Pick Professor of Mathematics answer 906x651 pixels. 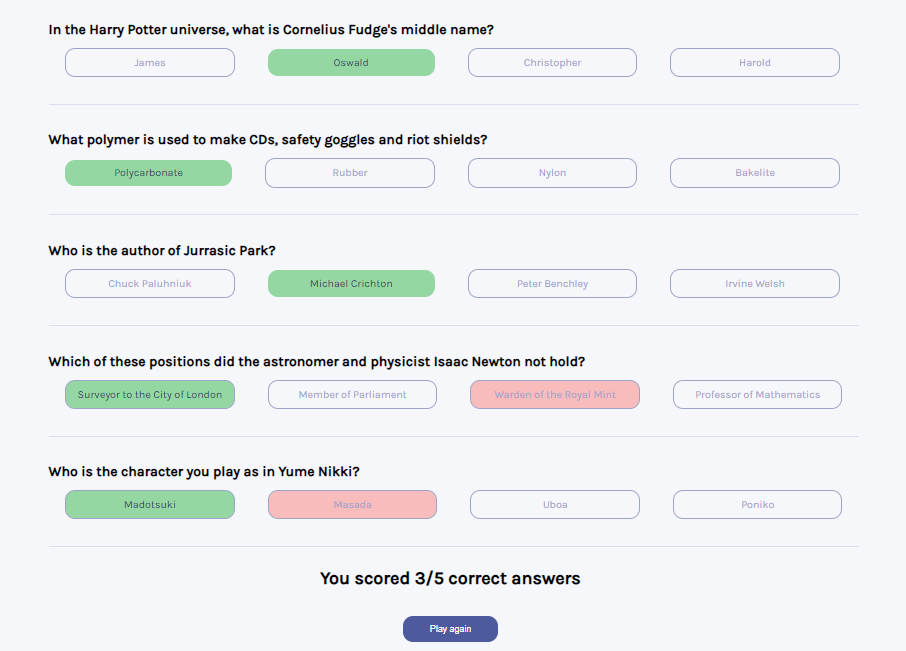point(758,395)
